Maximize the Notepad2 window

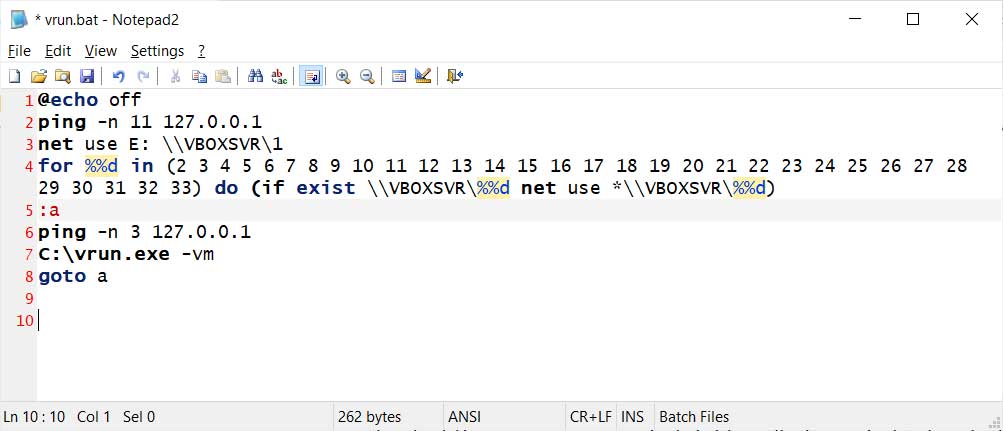(913, 19)
